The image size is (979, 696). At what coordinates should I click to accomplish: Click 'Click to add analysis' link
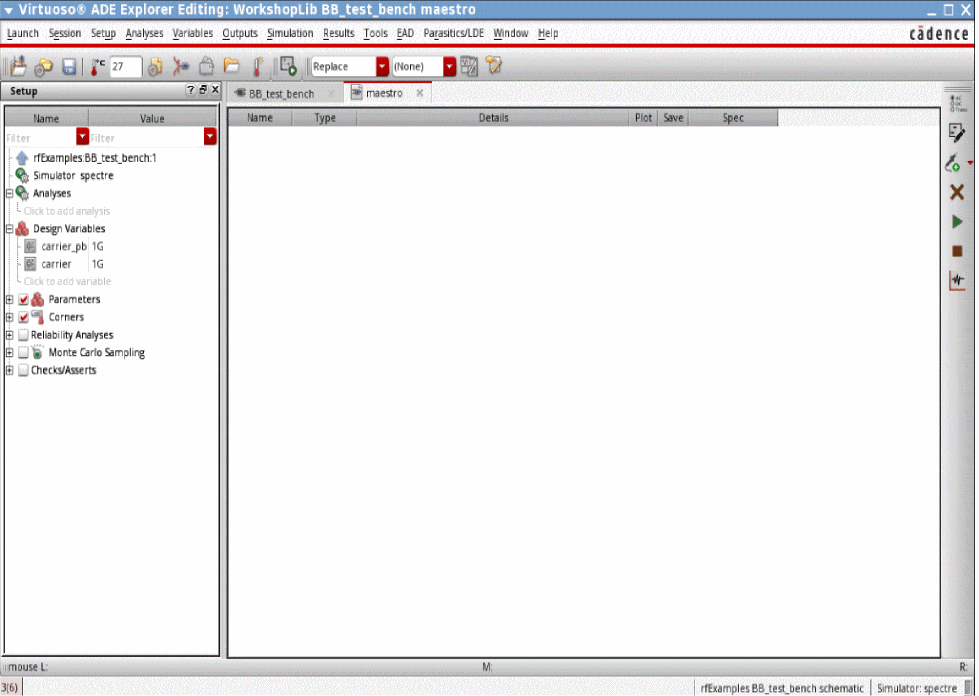(x=67, y=211)
